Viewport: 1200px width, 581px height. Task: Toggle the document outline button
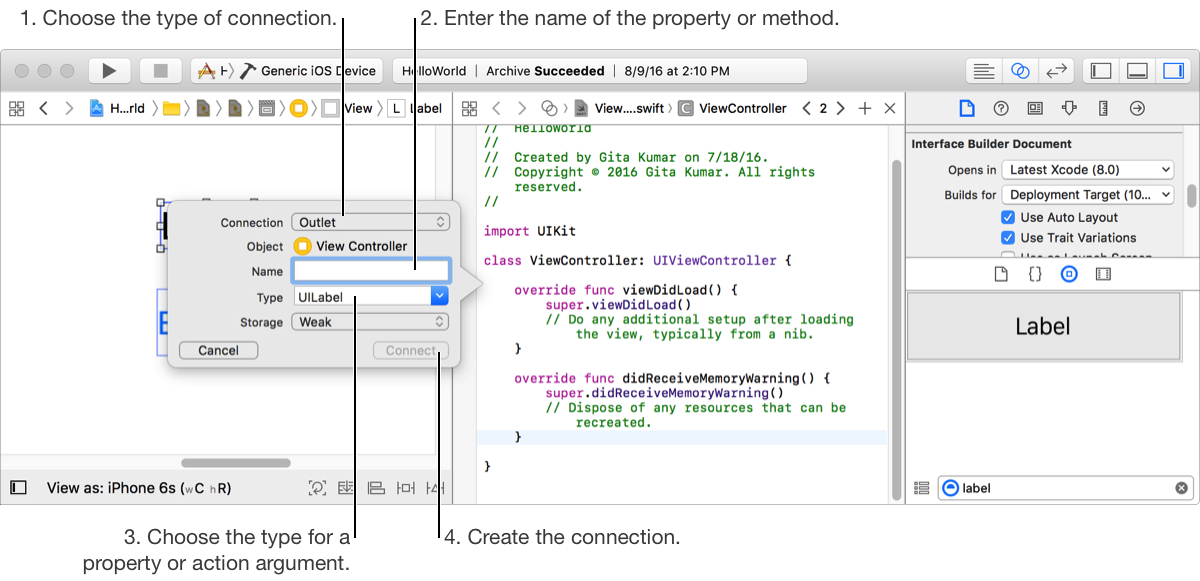[18, 488]
